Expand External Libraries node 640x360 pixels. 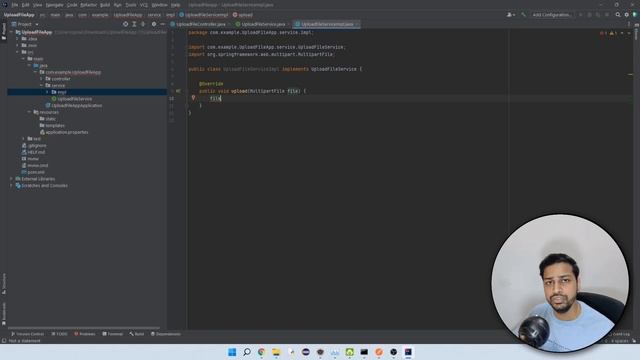[11, 179]
